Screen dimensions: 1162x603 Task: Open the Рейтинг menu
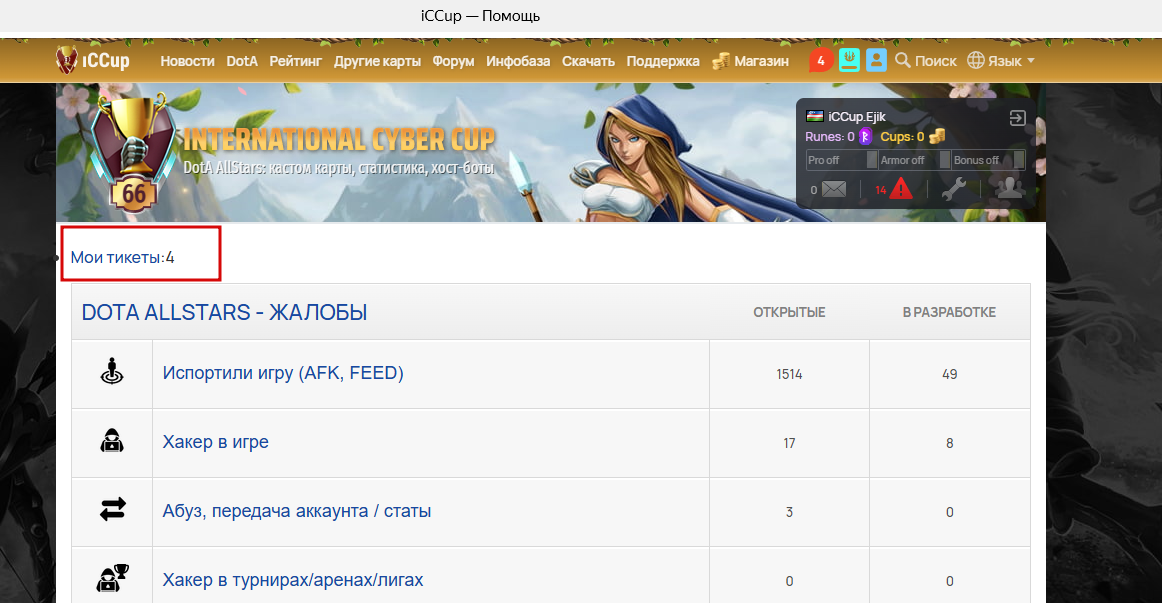click(x=296, y=61)
